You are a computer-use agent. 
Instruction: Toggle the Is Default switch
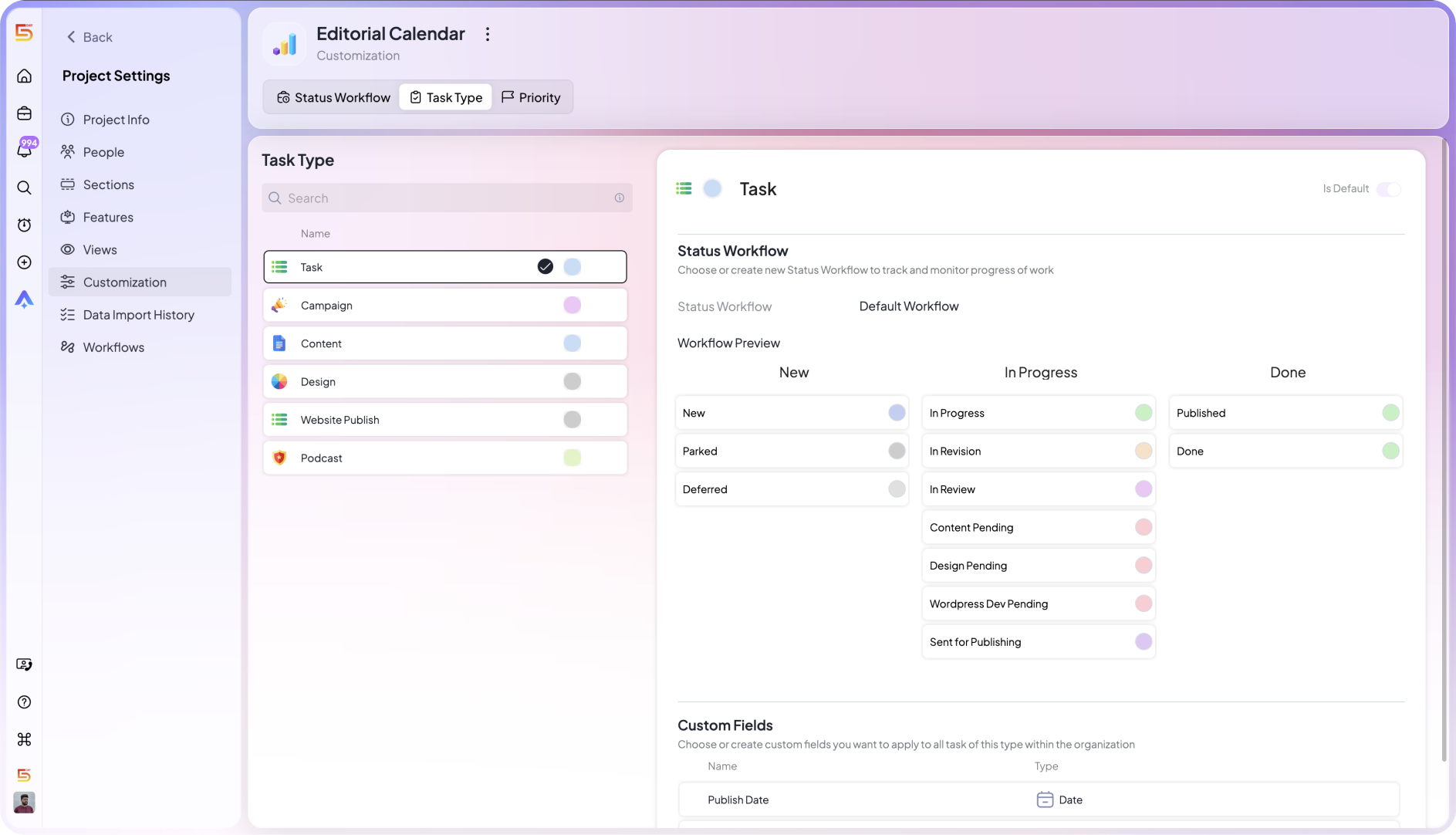pyautogui.click(x=1389, y=189)
